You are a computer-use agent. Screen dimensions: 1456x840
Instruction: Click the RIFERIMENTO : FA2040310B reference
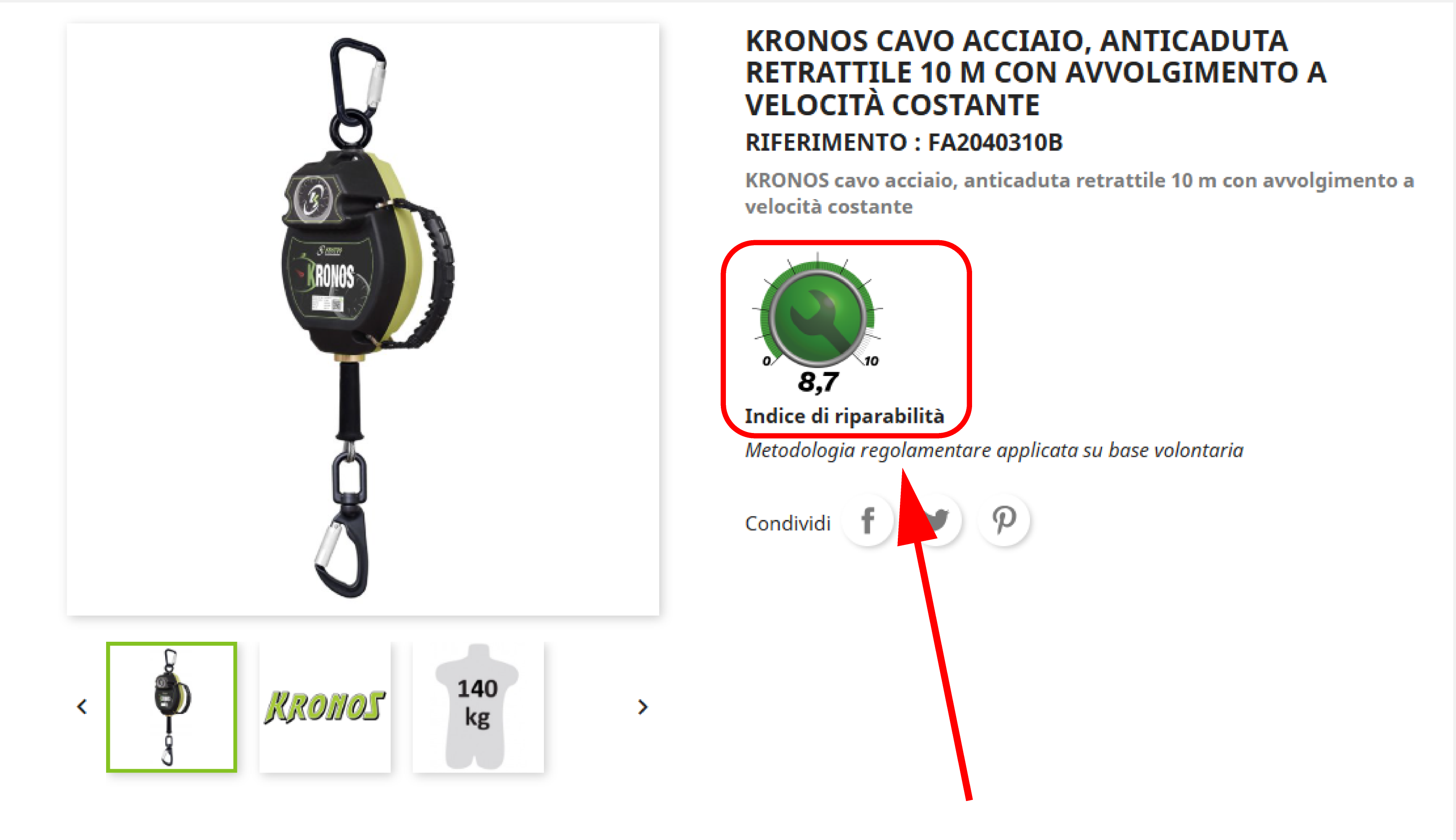904,143
